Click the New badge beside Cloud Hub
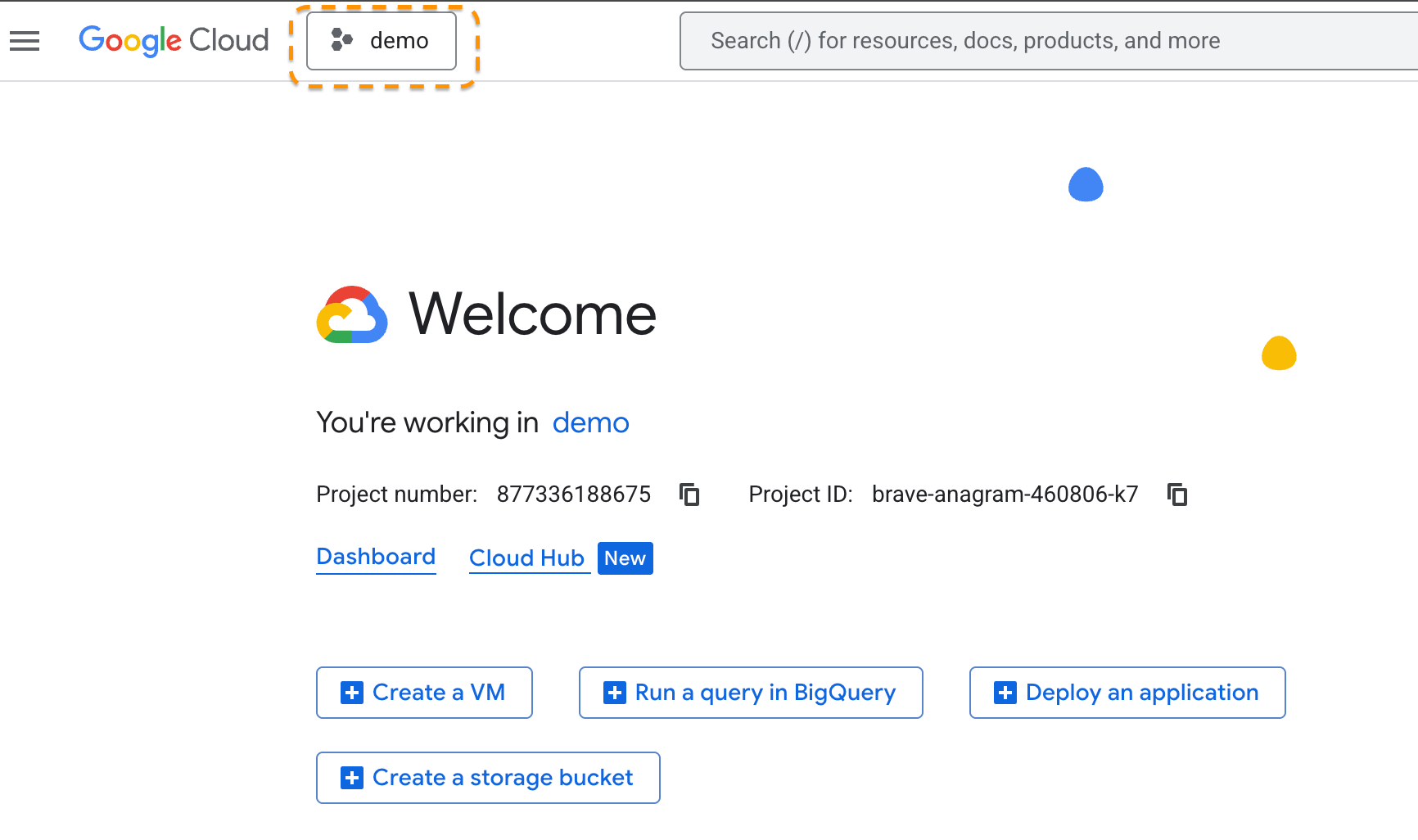 click(625, 558)
